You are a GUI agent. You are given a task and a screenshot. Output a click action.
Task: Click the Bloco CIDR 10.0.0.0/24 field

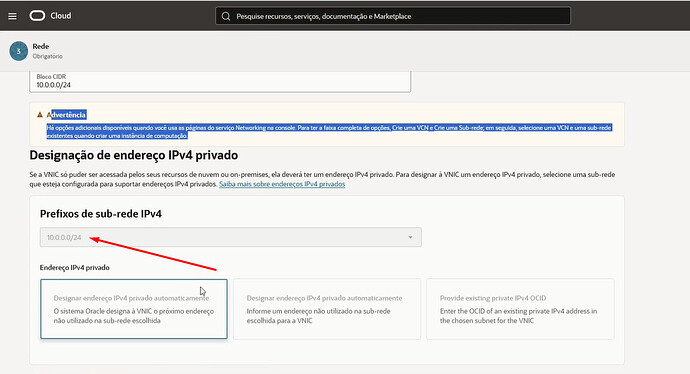[220, 81]
